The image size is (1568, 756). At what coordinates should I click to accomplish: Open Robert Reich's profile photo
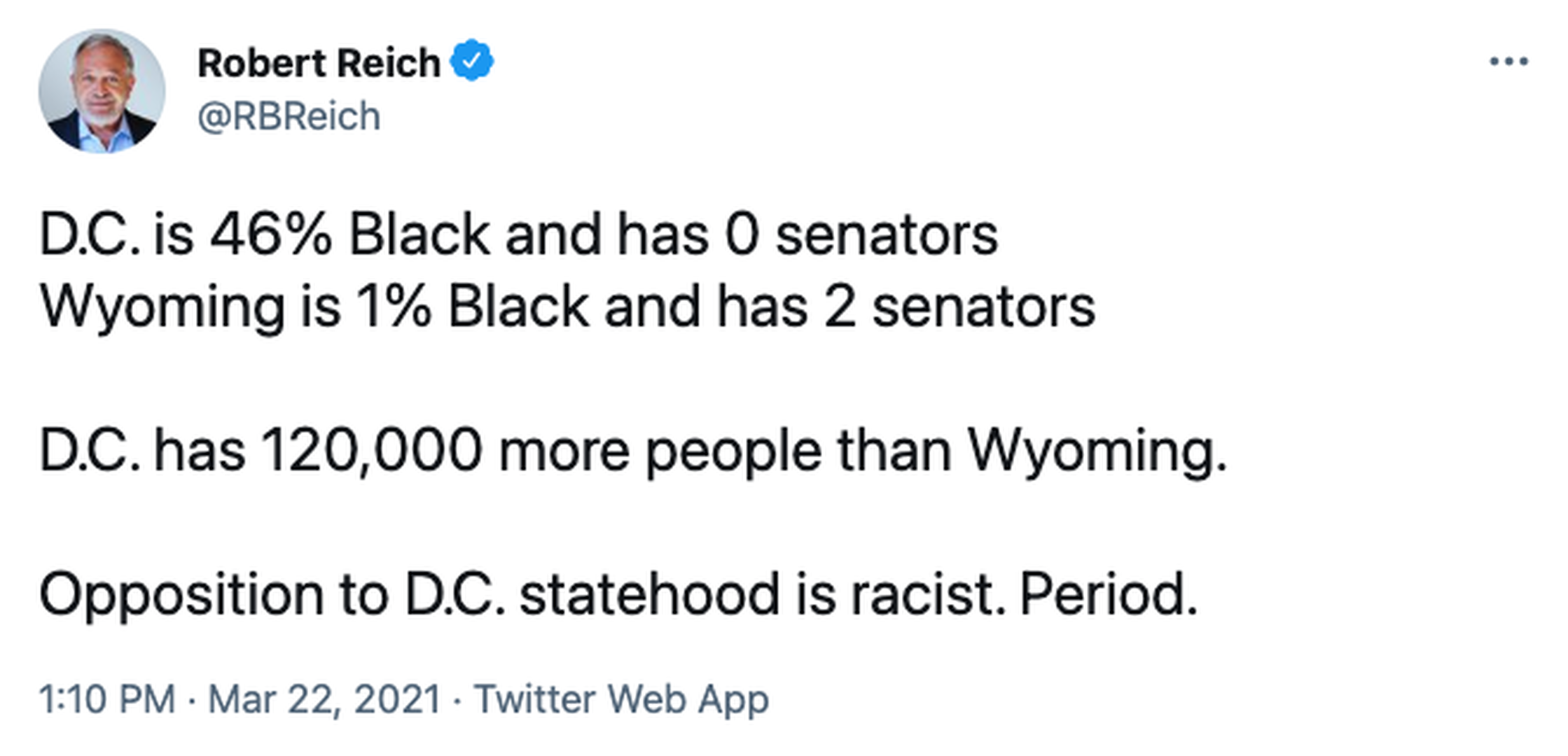102,91
